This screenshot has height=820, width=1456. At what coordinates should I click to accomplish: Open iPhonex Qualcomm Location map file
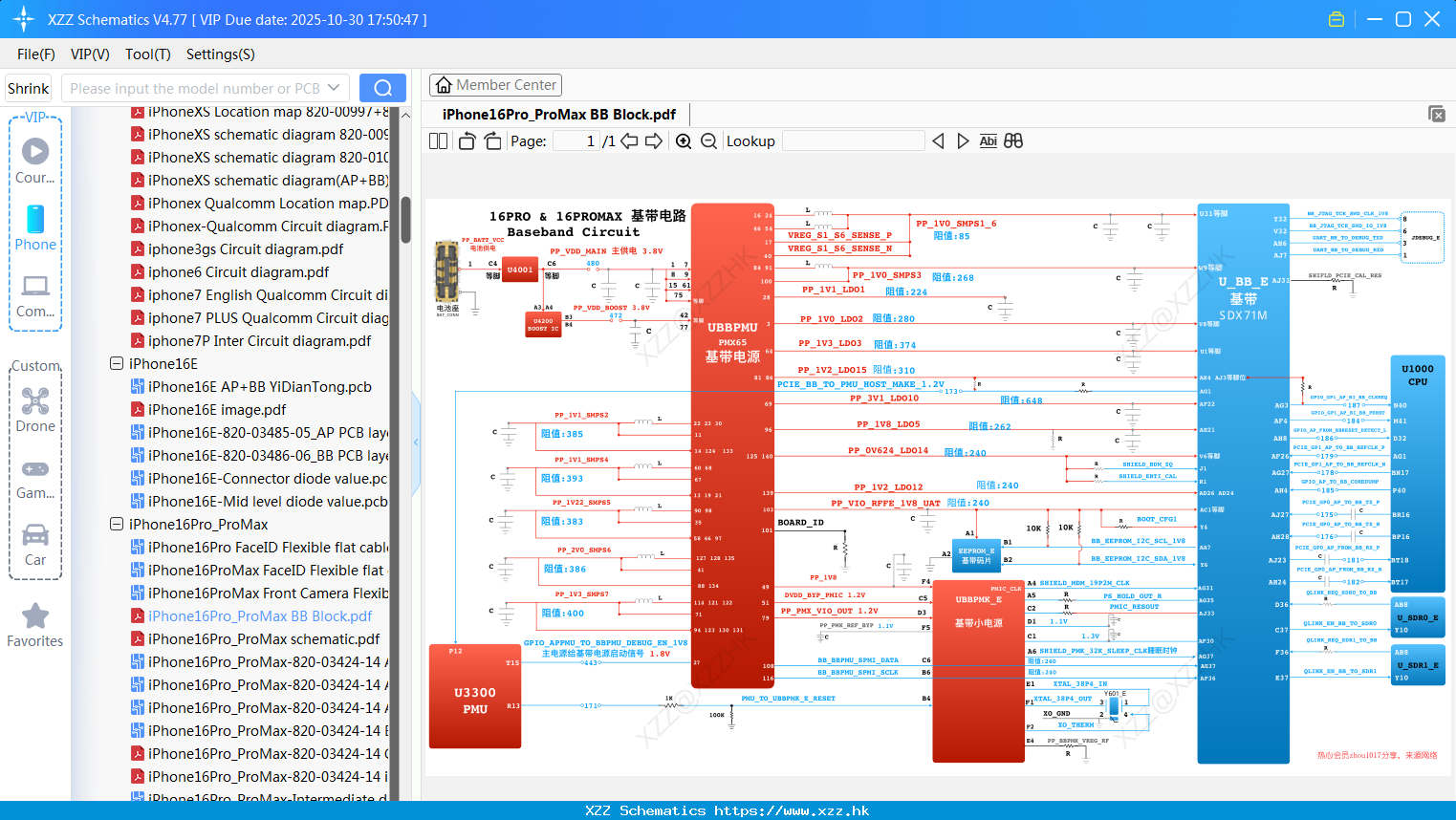click(260, 203)
